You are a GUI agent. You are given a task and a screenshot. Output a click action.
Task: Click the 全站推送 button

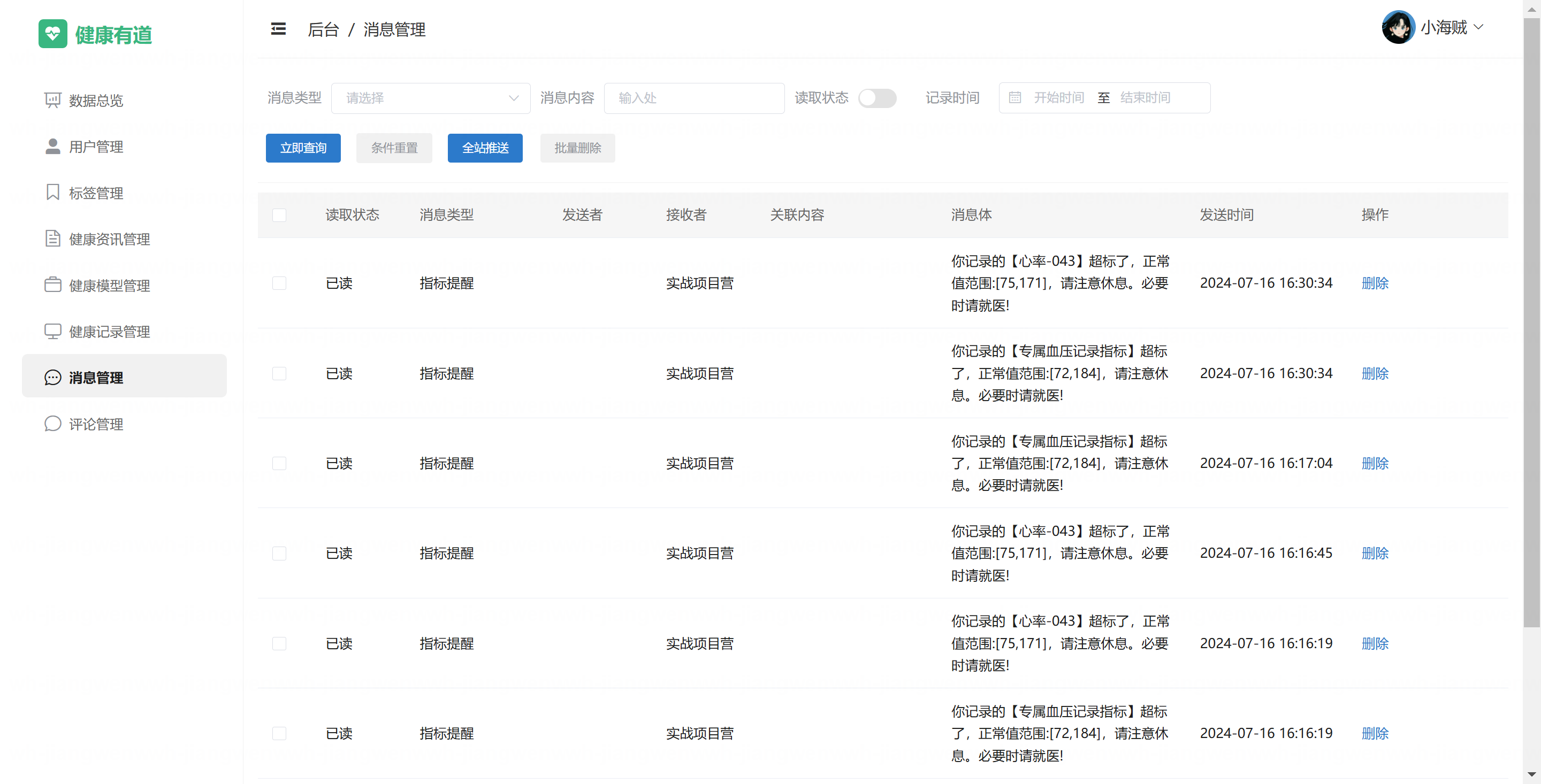[x=485, y=148]
